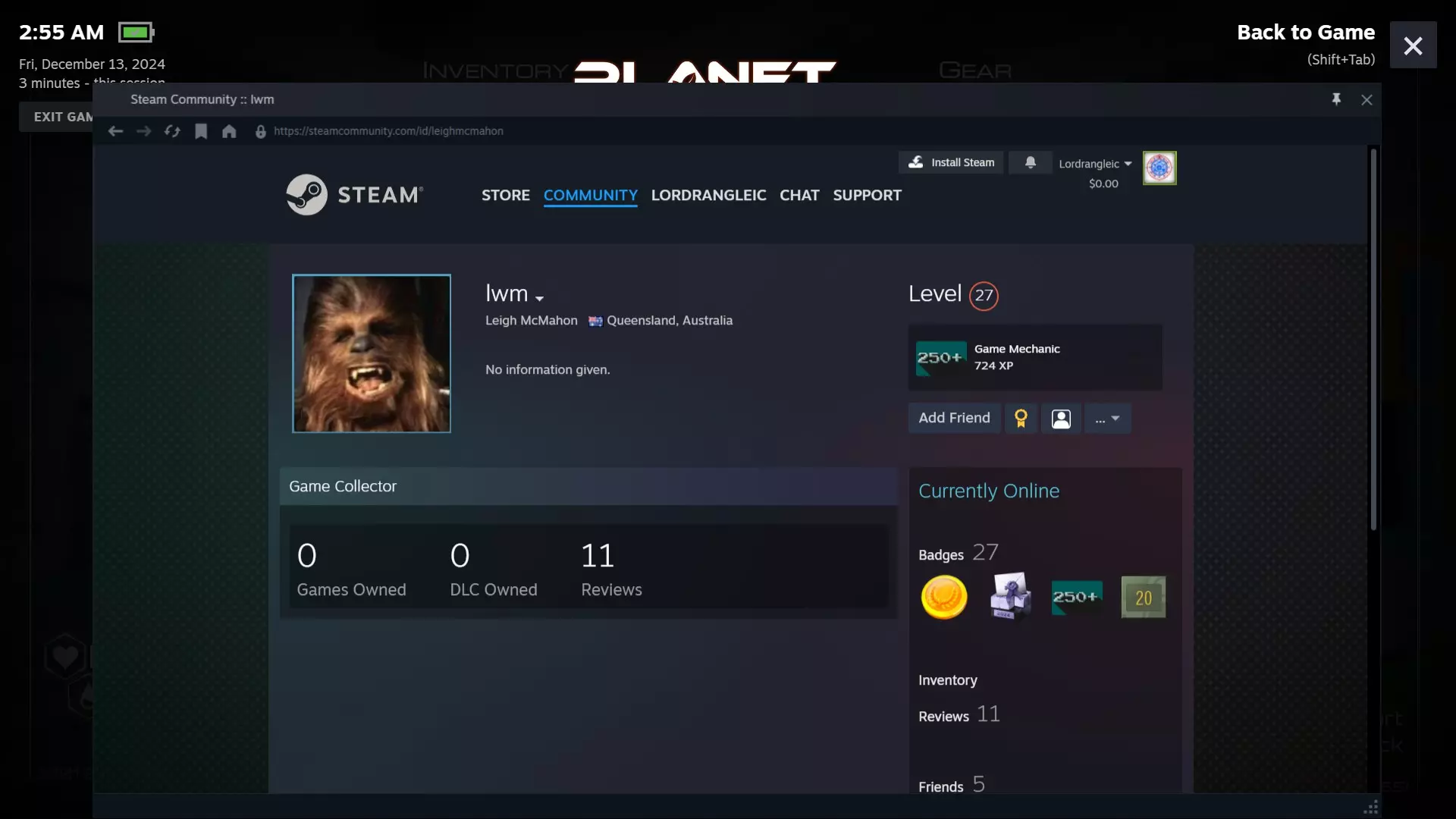Image resolution: width=1456 pixels, height=819 pixels.
Task: Go back with the browser back arrow
Action: (x=115, y=131)
